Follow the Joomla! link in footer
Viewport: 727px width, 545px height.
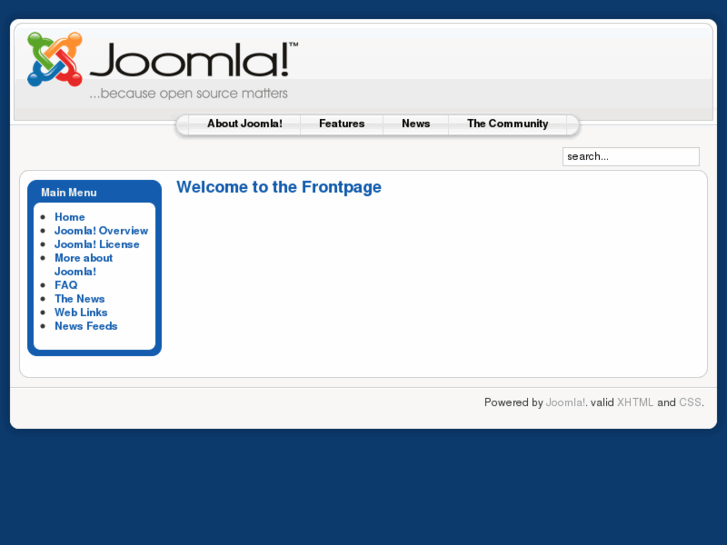[x=565, y=402]
